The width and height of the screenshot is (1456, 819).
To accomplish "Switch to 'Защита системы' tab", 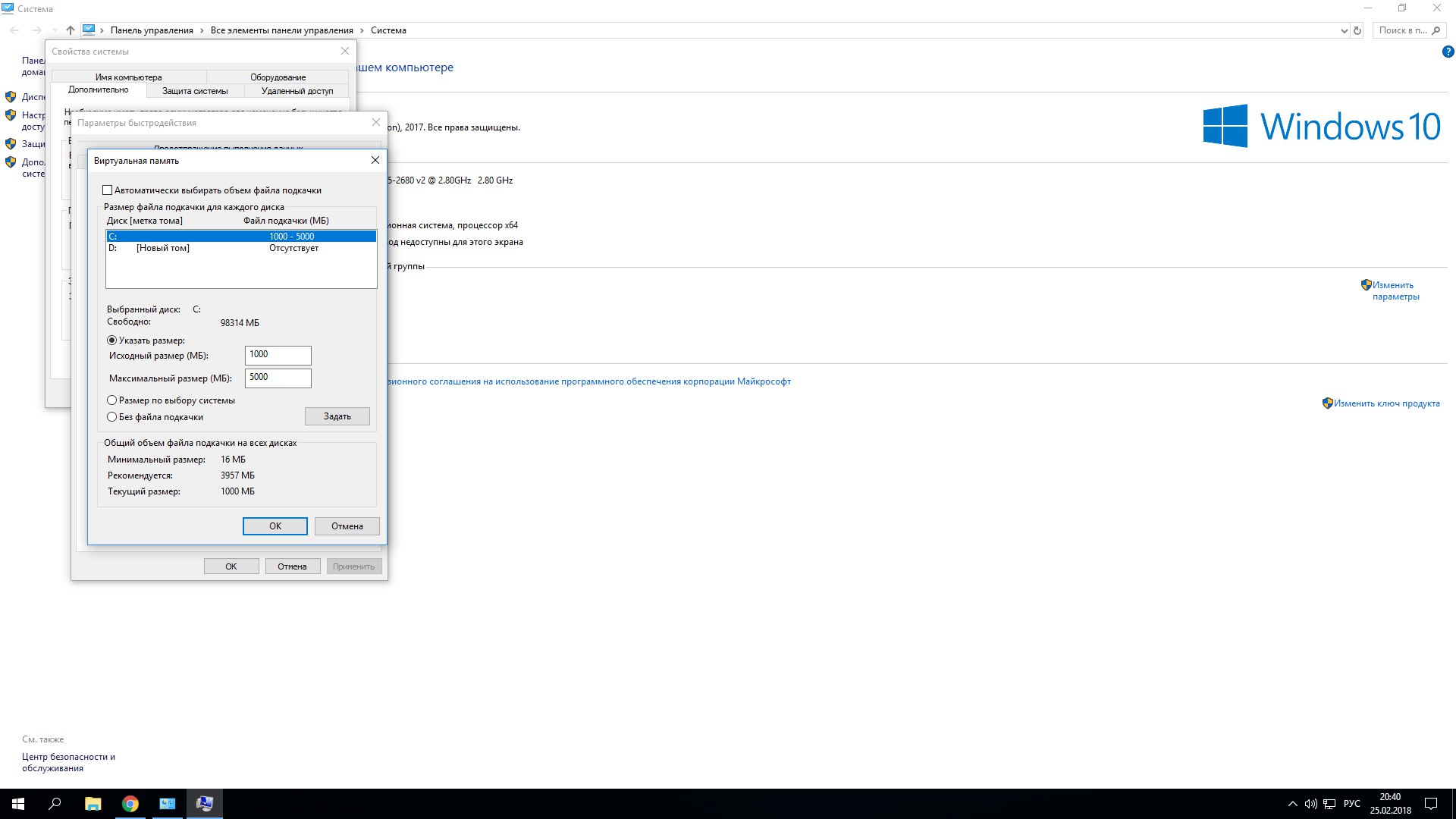I will pos(195,91).
